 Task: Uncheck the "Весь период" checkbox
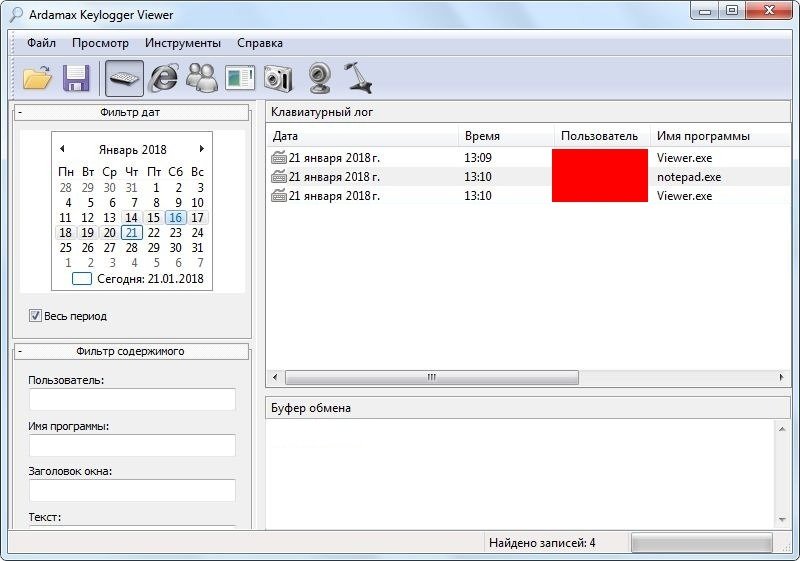click(36, 316)
